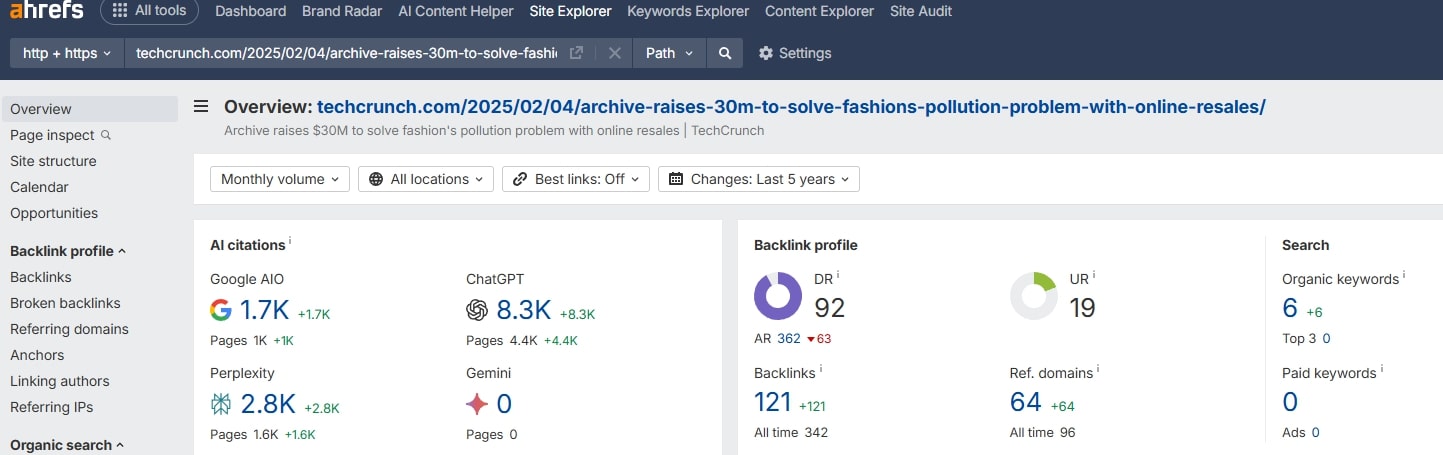This screenshot has height=455, width=1443.
Task: Open Changes: Last 5 years dropdown
Action: [x=759, y=179]
